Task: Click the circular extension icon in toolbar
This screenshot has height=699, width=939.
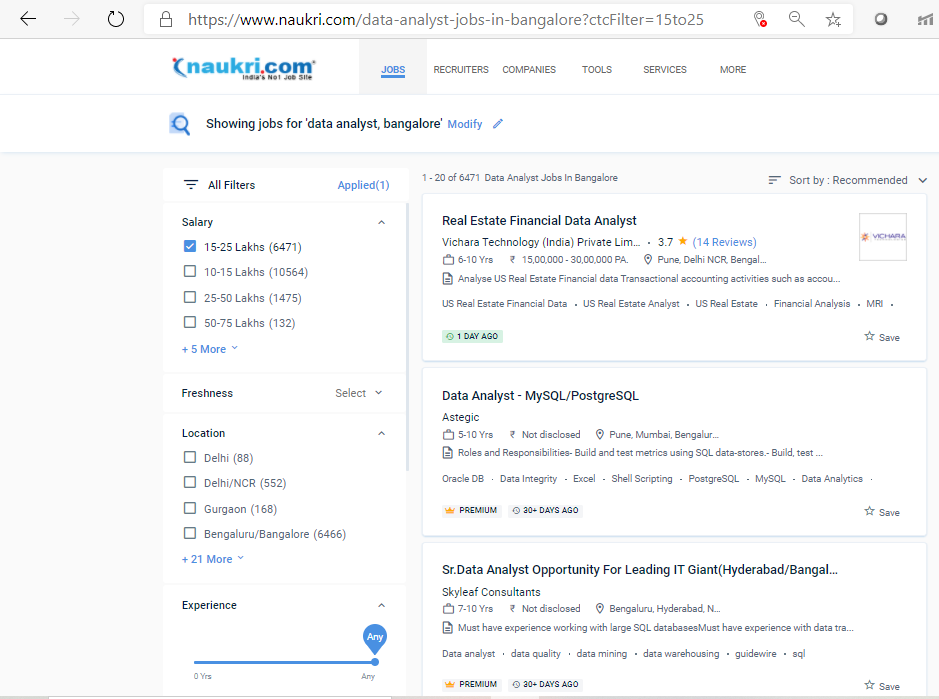Action: click(881, 19)
